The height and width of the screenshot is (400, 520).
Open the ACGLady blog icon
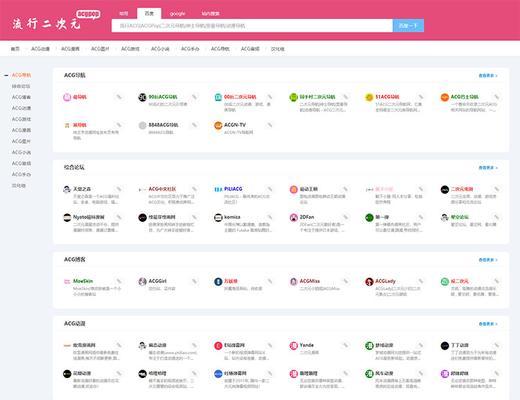(369, 282)
